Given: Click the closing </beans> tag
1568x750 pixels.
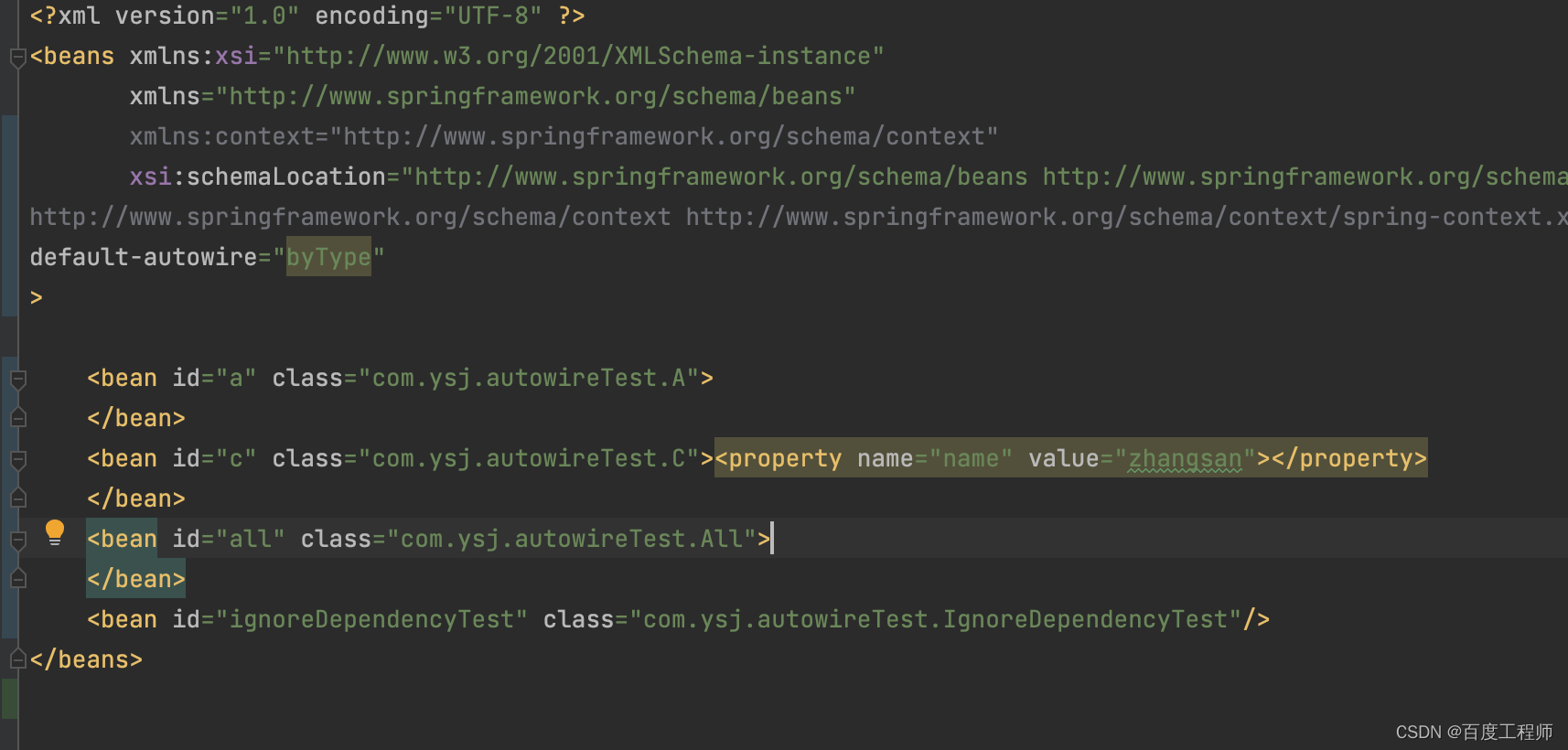Looking at the screenshot, I should tap(86, 659).
